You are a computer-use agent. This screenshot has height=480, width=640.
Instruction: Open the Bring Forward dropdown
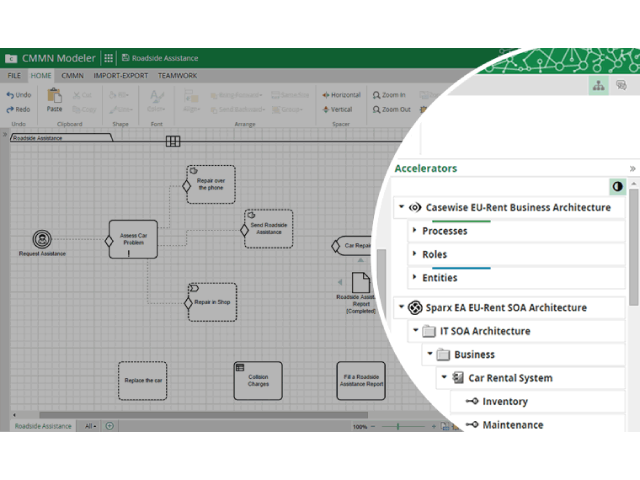(x=236, y=95)
